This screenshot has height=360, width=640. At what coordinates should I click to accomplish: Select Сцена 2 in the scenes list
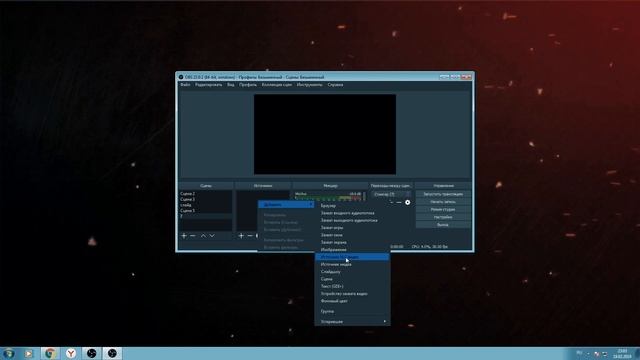coord(206,194)
